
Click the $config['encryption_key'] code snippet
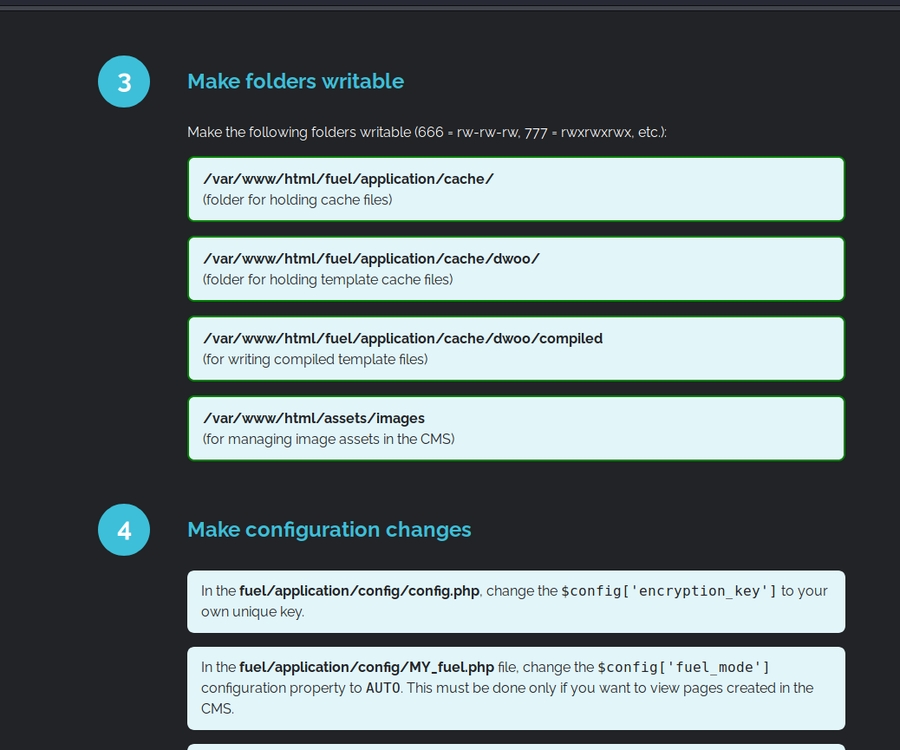669,591
